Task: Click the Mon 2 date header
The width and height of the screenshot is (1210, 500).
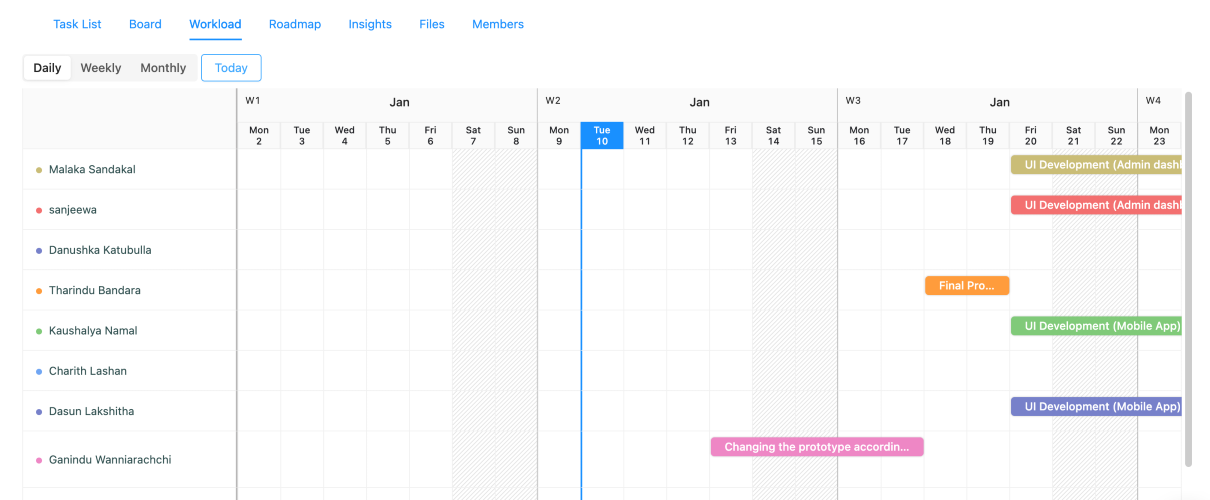Action: click(x=259, y=136)
